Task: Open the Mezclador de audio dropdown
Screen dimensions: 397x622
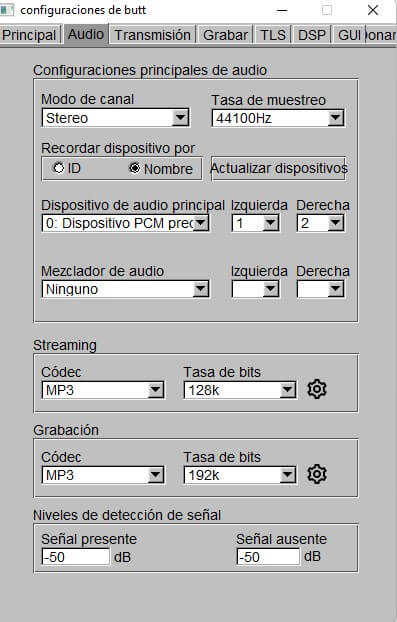Action: tap(125, 289)
